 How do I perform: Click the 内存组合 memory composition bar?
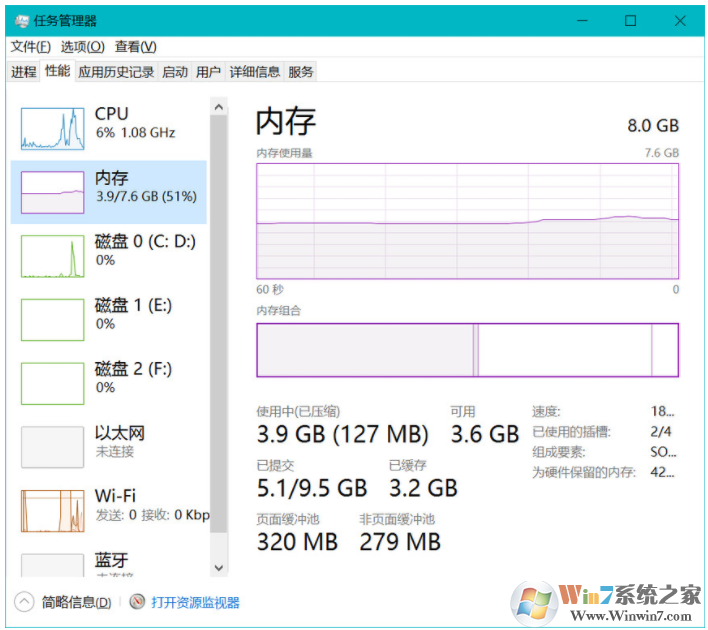pyautogui.click(x=467, y=350)
